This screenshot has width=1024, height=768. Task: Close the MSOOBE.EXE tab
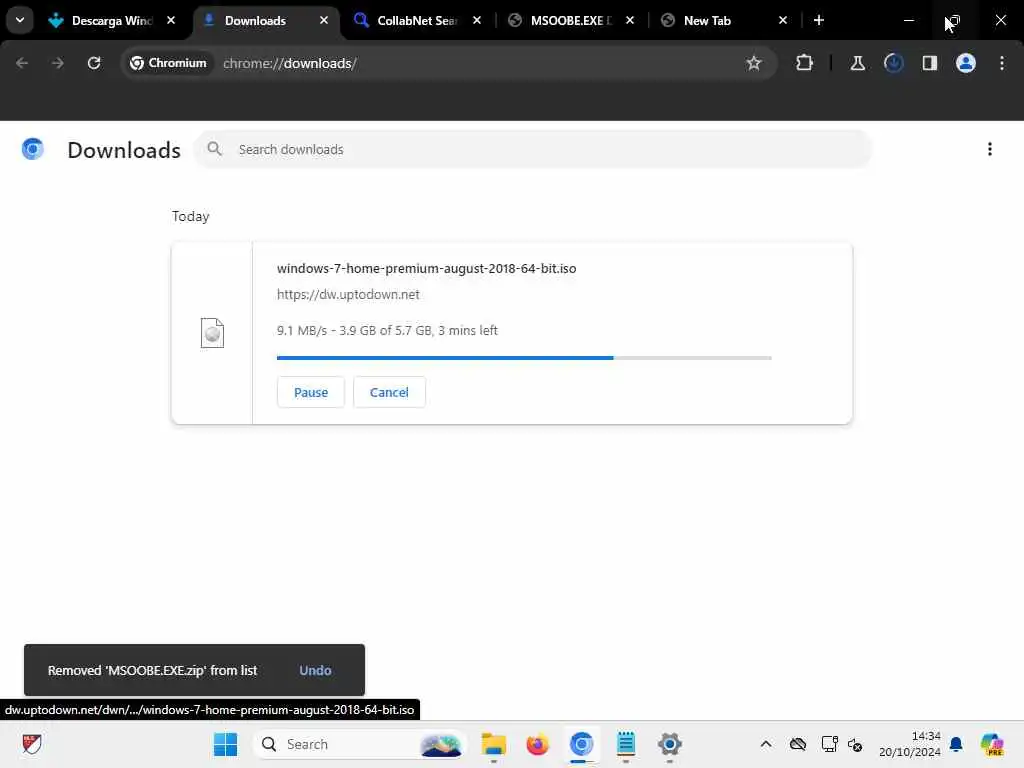point(630,20)
